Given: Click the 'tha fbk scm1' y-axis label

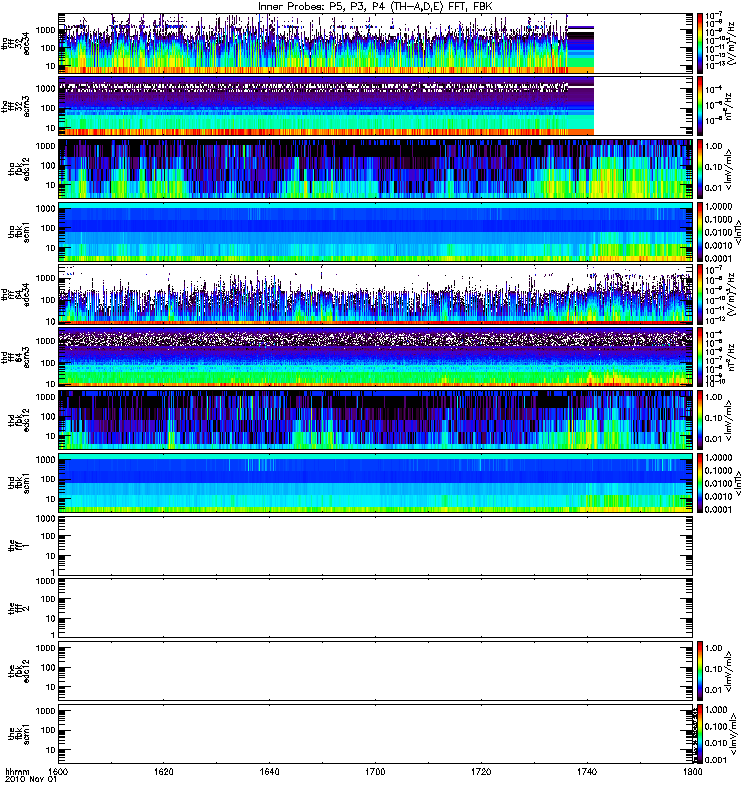Looking at the screenshot, I should [19, 232].
